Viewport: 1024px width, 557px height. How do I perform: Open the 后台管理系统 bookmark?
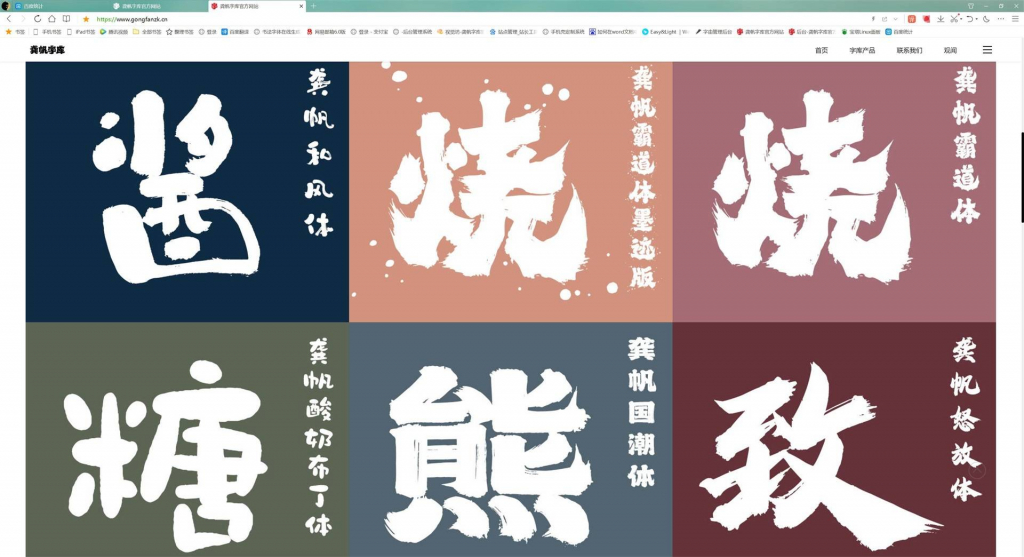coord(413,31)
